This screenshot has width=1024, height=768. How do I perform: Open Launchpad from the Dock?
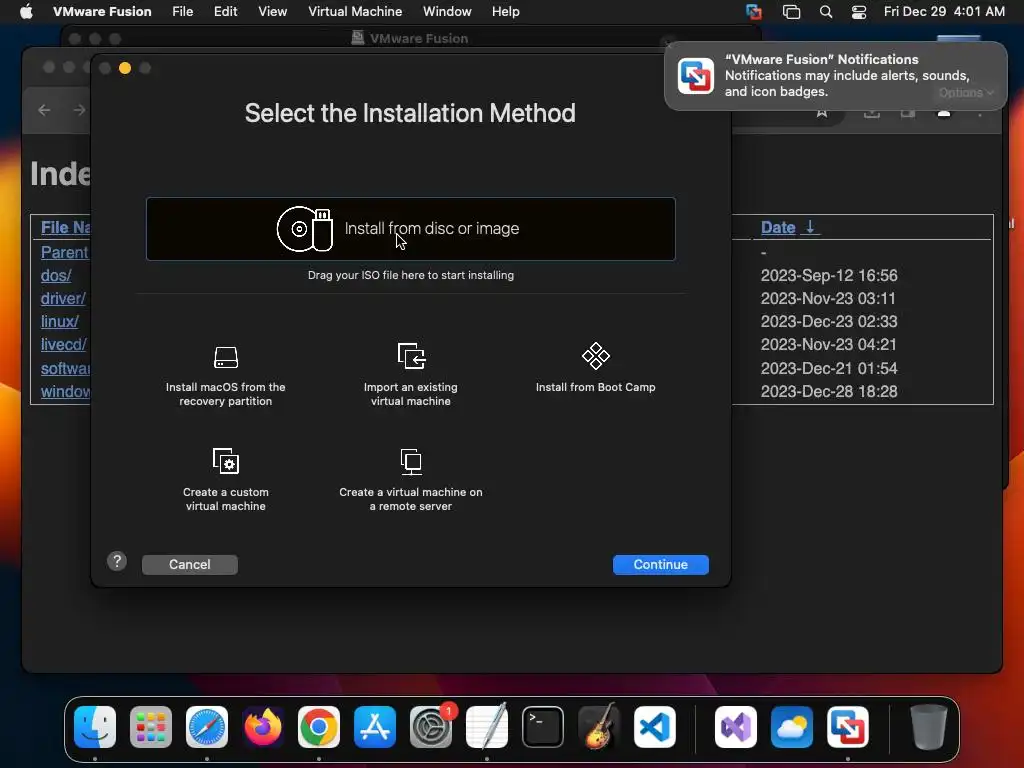click(151, 727)
